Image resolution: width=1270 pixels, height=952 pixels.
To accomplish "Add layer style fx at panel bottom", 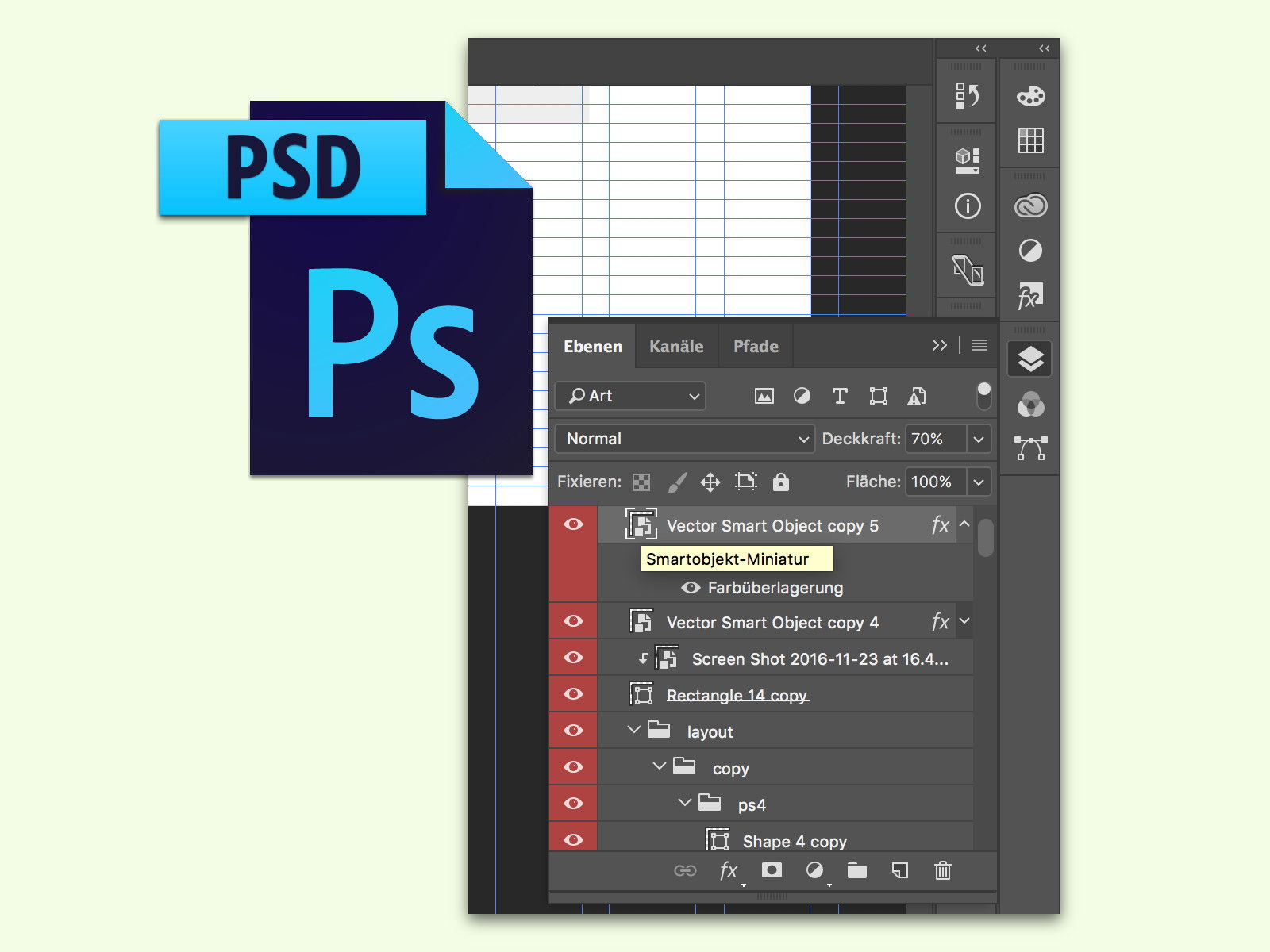I will click(x=729, y=871).
